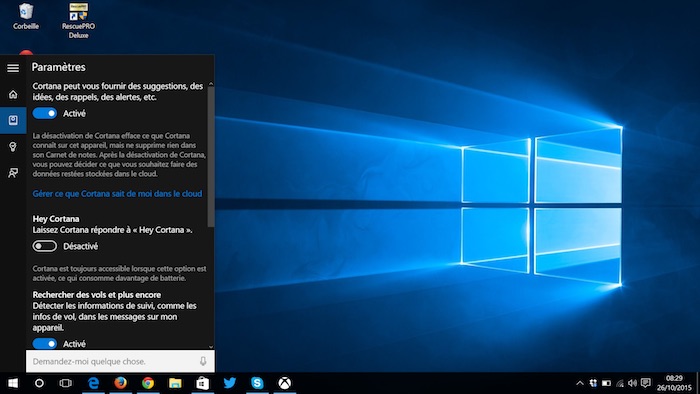Click 'Rechercher des vols et plus encore' title
The image size is (700, 394).
pos(96,294)
